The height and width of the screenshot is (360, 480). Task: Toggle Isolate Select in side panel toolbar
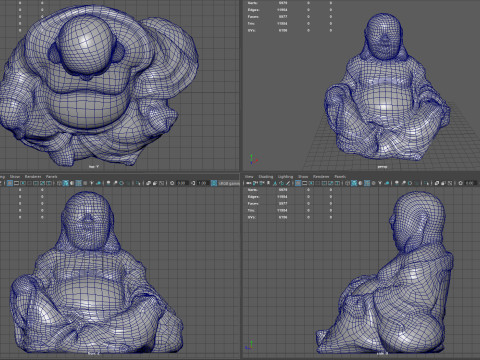(x=427, y=183)
